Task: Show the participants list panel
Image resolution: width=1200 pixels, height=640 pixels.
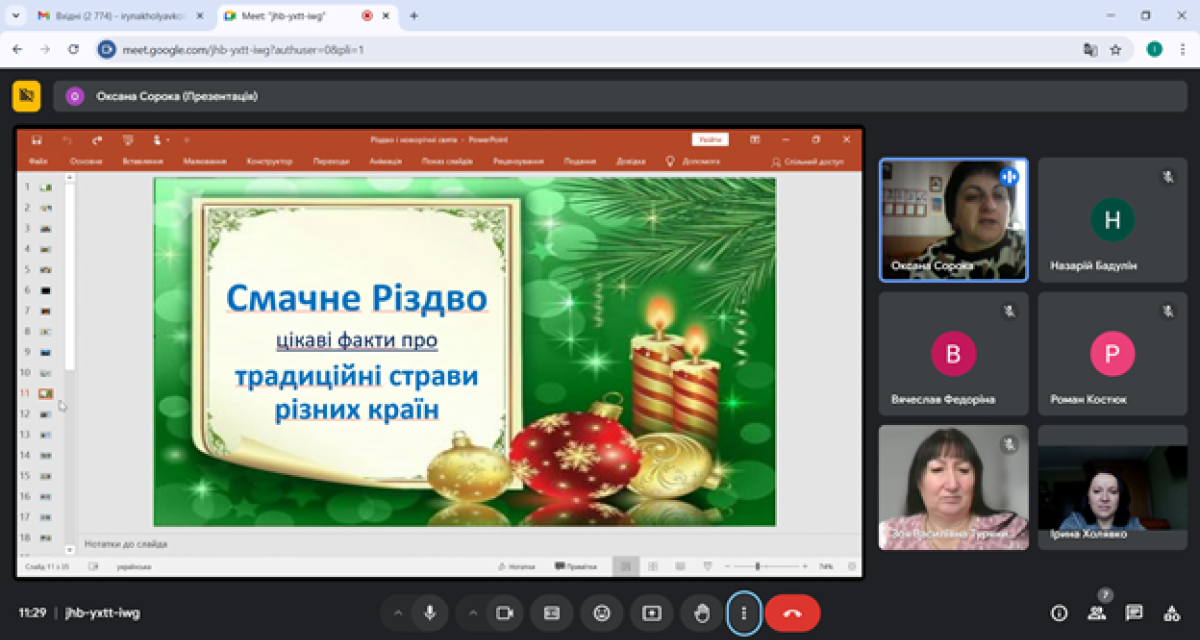Action: point(1097,613)
